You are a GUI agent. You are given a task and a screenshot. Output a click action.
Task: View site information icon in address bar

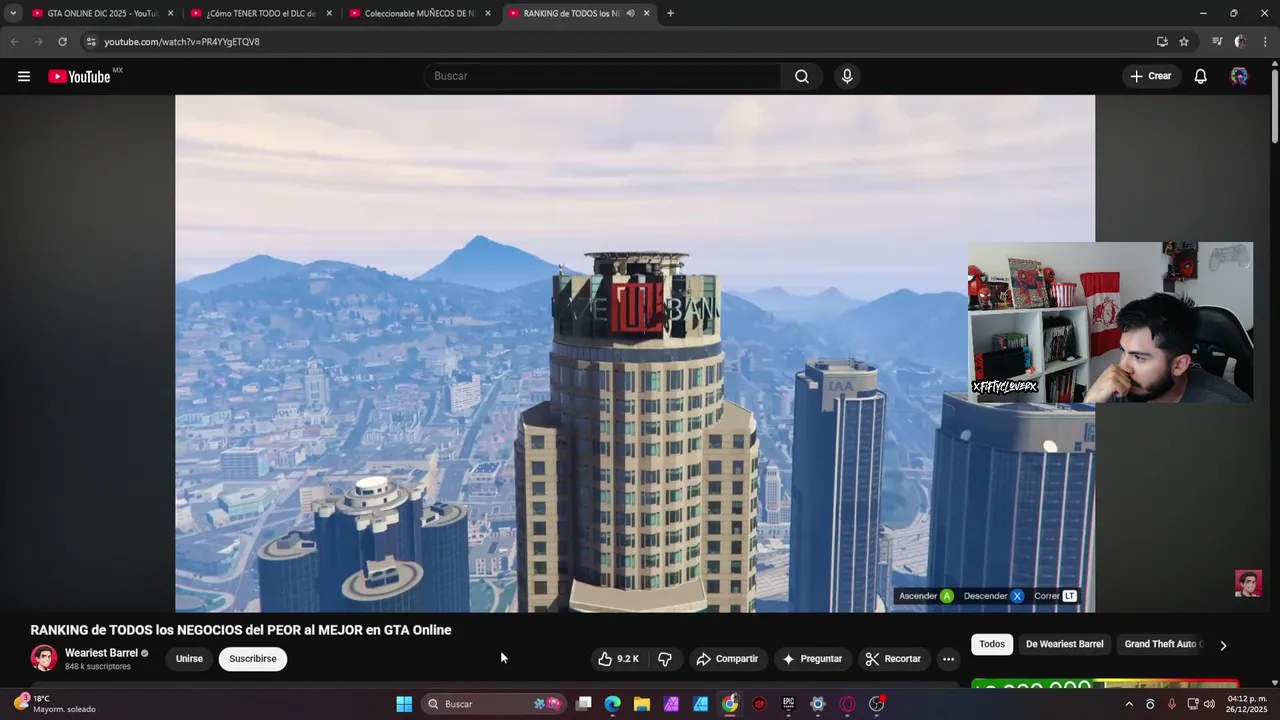[x=90, y=42]
